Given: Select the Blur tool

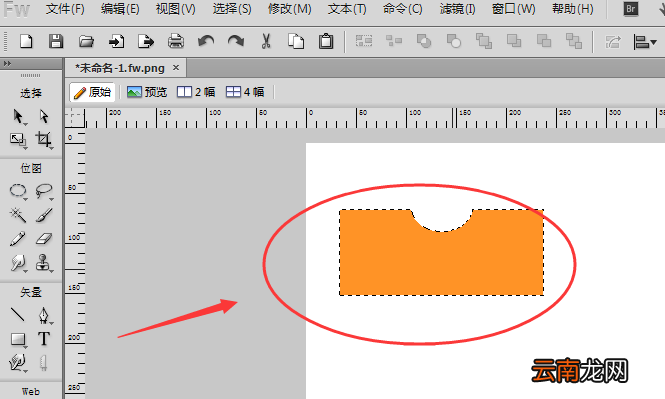Looking at the screenshot, I should coord(18,263).
